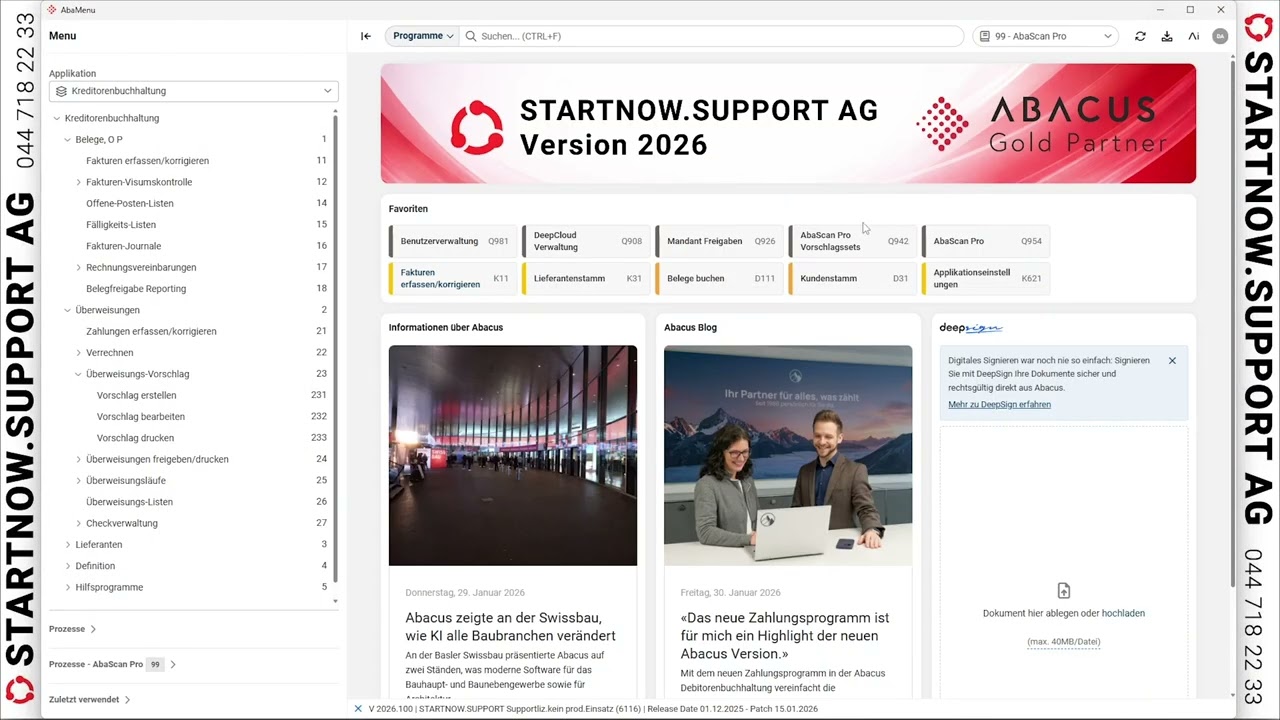Expand the Verrechnen node
Image resolution: width=1280 pixels, height=720 pixels.
coord(79,353)
